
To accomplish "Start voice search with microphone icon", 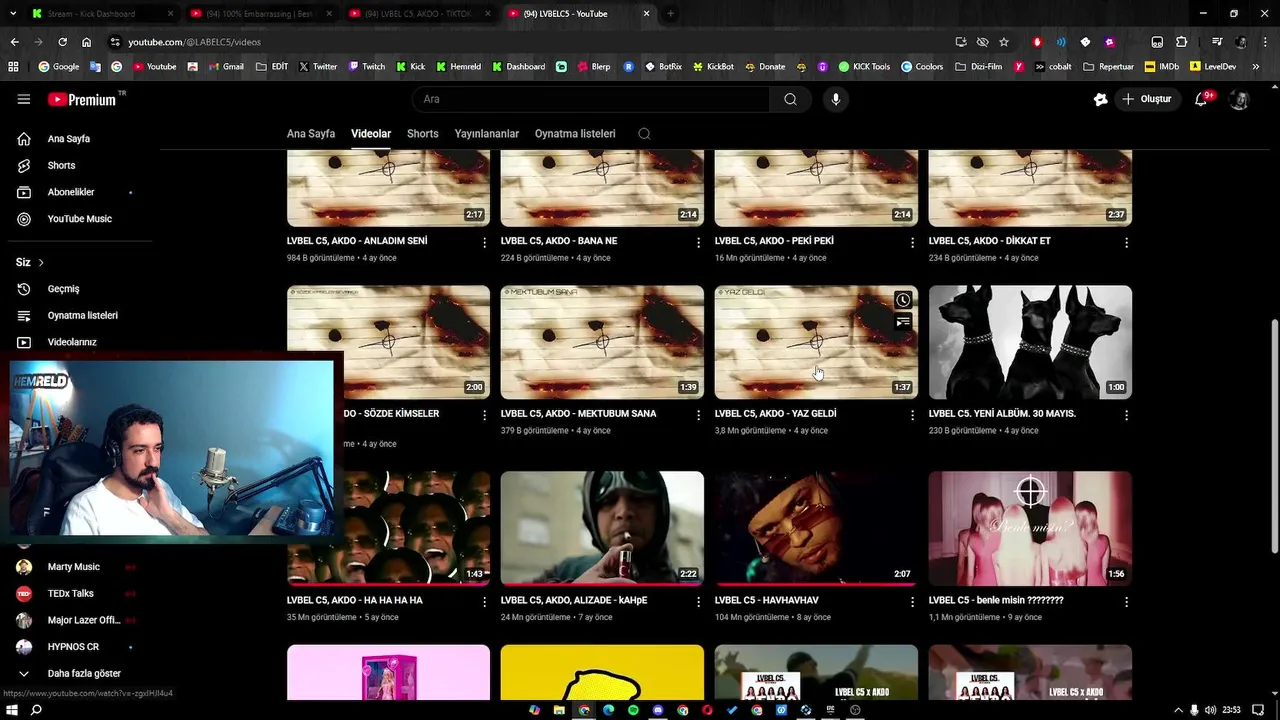I will click(836, 99).
